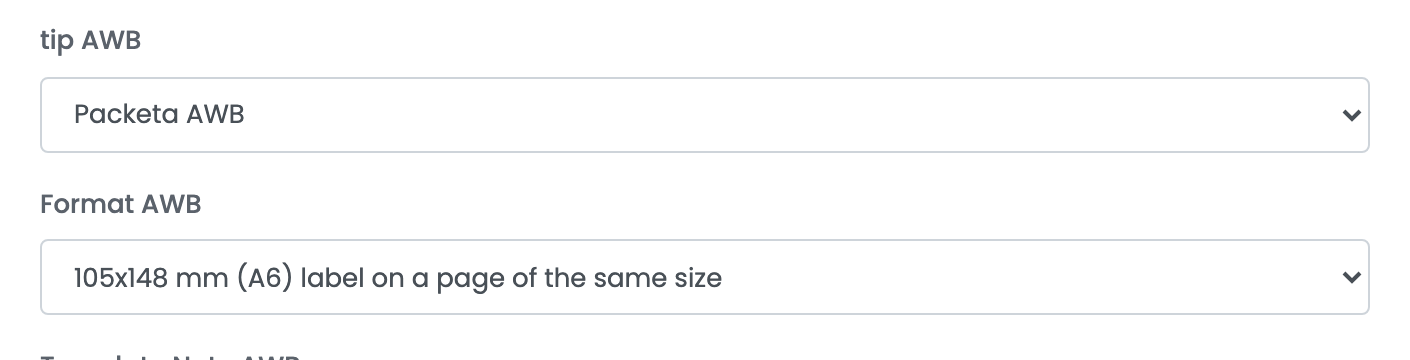Image resolution: width=1410 pixels, height=360 pixels.
Task: Click the chevron arrow on 105x148 mm select
Action: click(x=1351, y=278)
